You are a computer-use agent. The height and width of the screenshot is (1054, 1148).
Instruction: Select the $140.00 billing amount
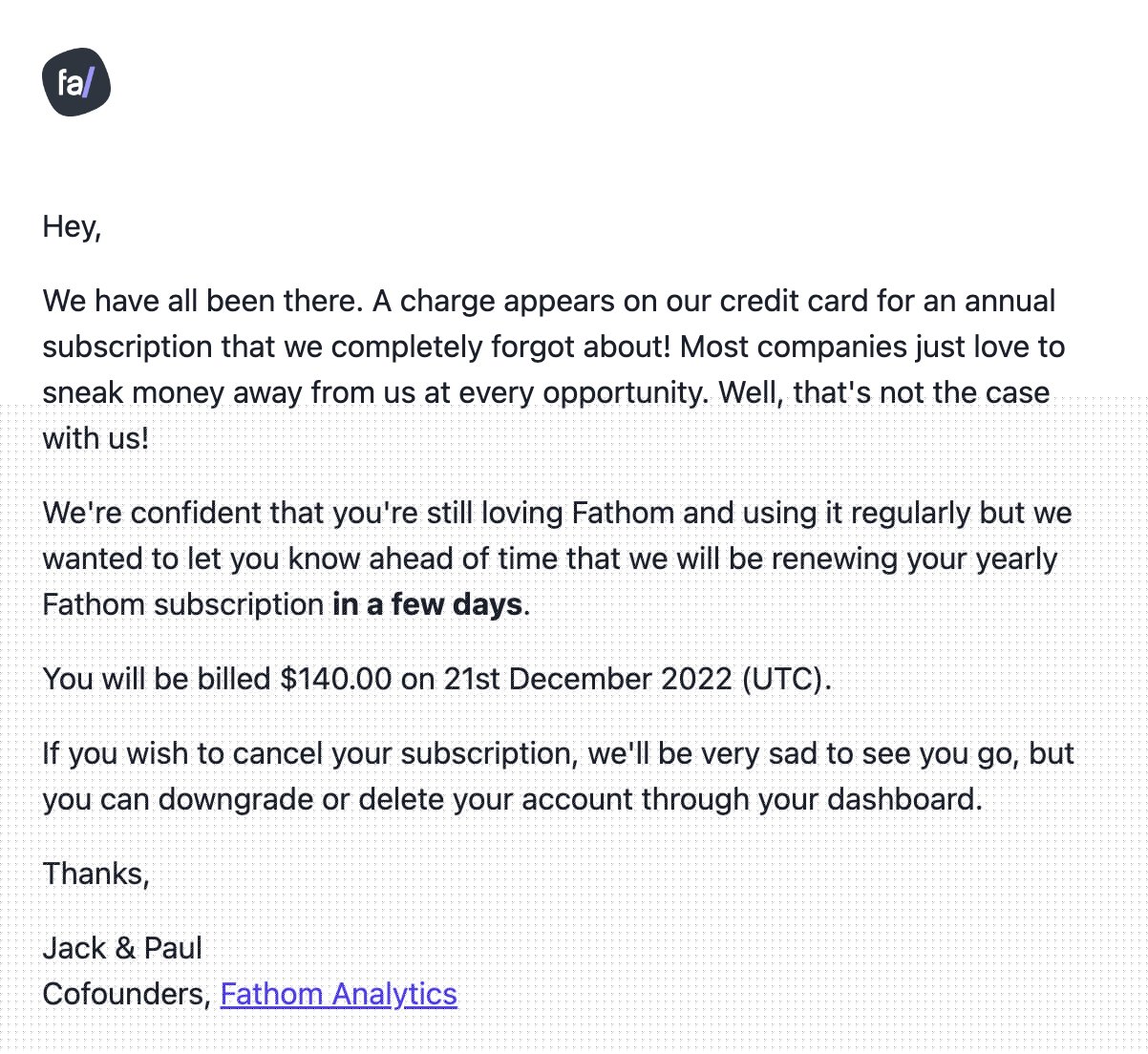pyautogui.click(x=336, y=679)
